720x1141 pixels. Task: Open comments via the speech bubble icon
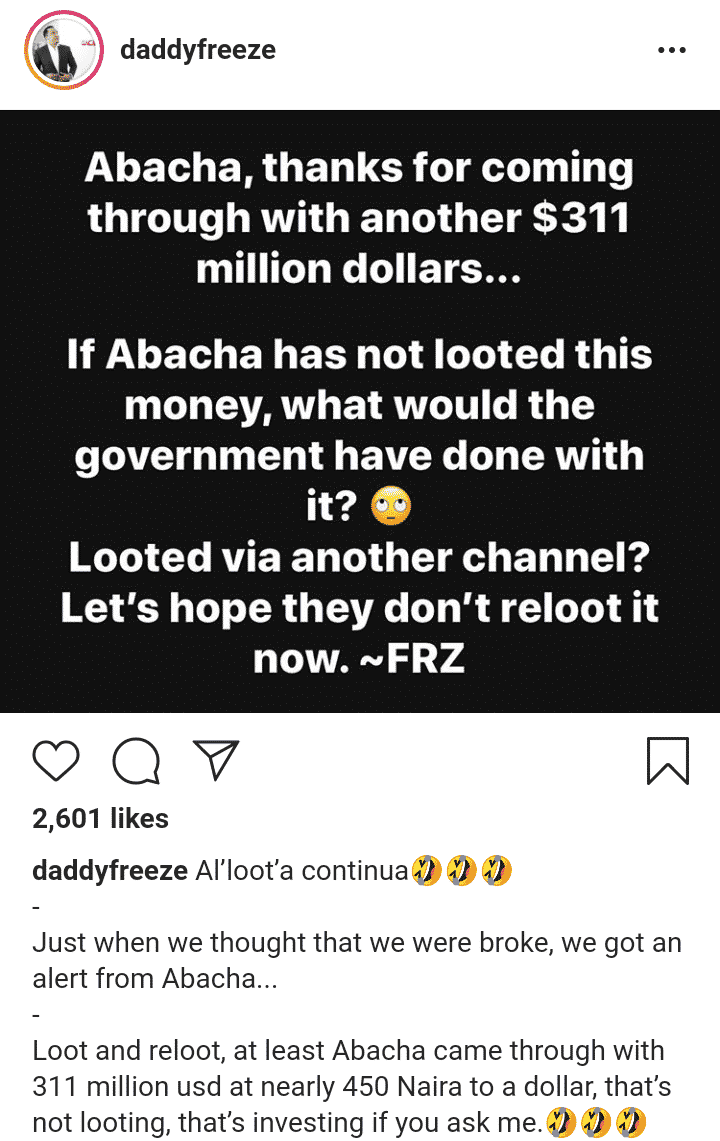pyautogui.click(x=136, y=761)
